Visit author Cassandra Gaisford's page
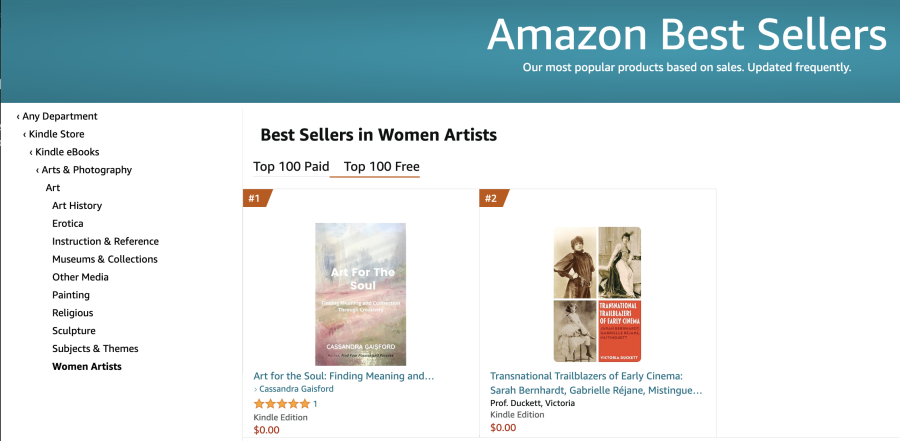 pos(297,389)
